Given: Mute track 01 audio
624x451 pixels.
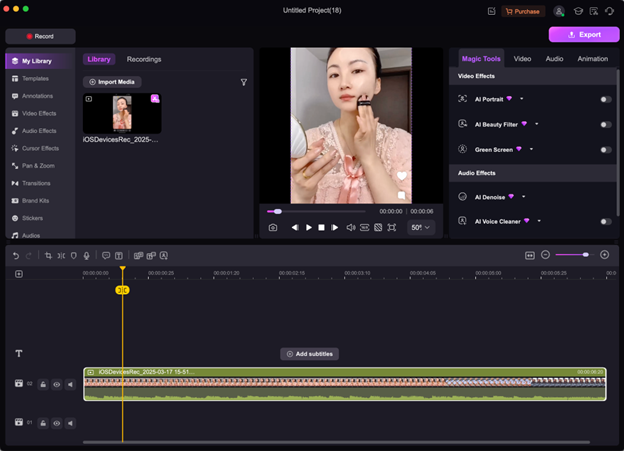Looking at the screenshot, I should coord(70,423).
